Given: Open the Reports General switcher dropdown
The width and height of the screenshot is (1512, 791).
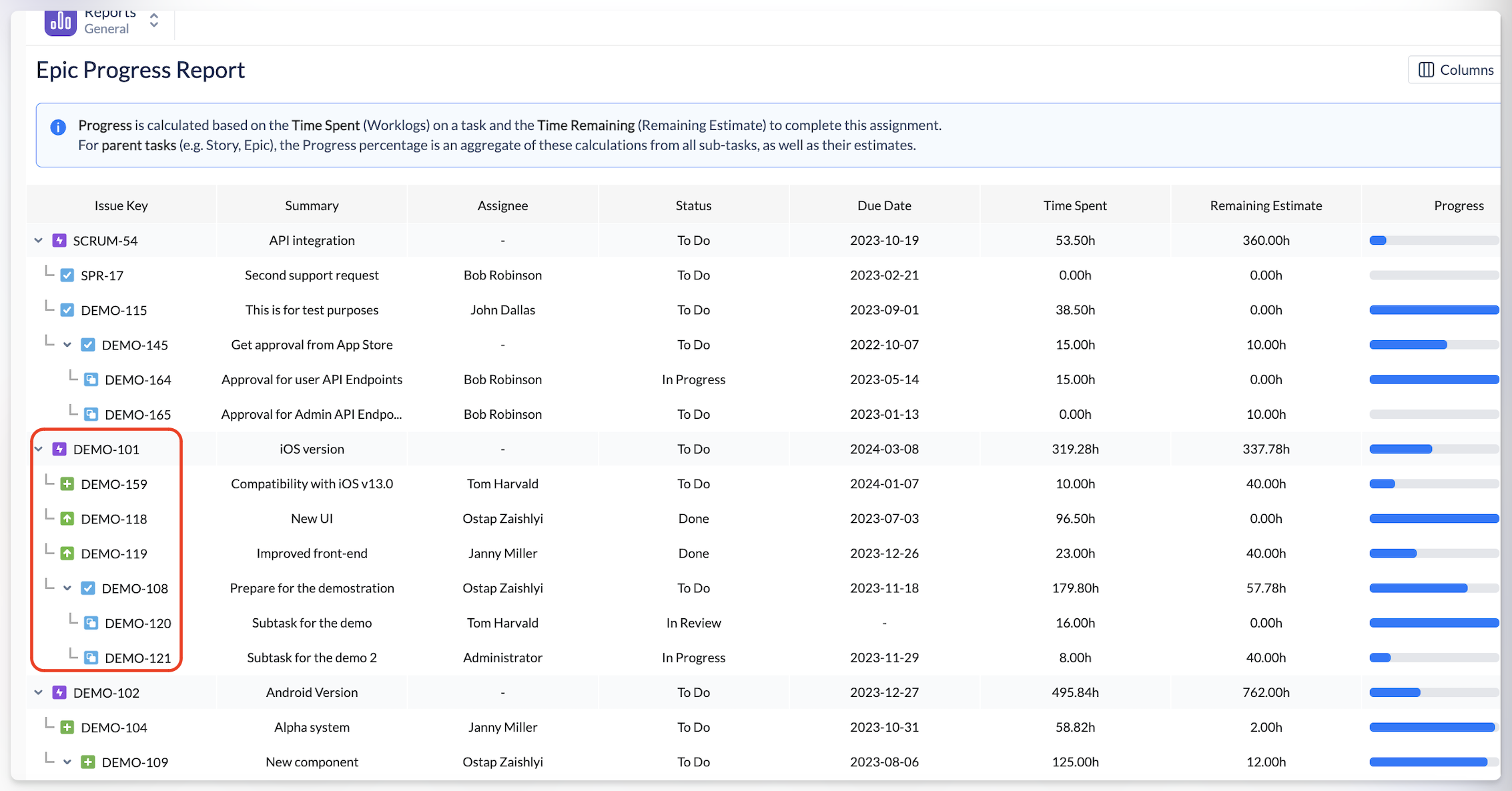Looking at the screenshot, I should pyautogui.click(x=154, y=21).
